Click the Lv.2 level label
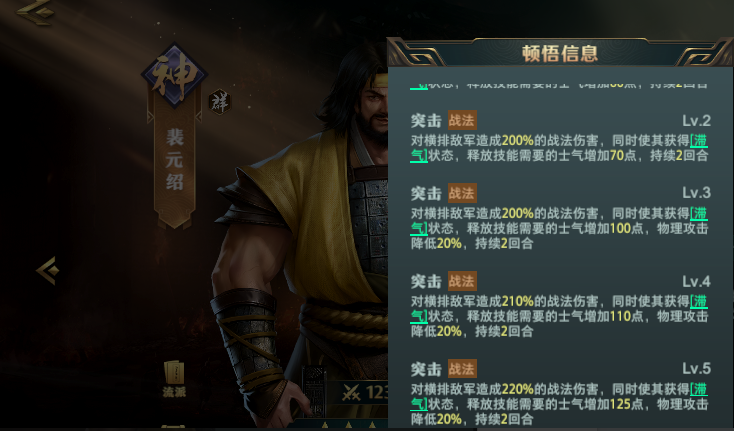Screen dimensions: 734x431 coord(696,121)
